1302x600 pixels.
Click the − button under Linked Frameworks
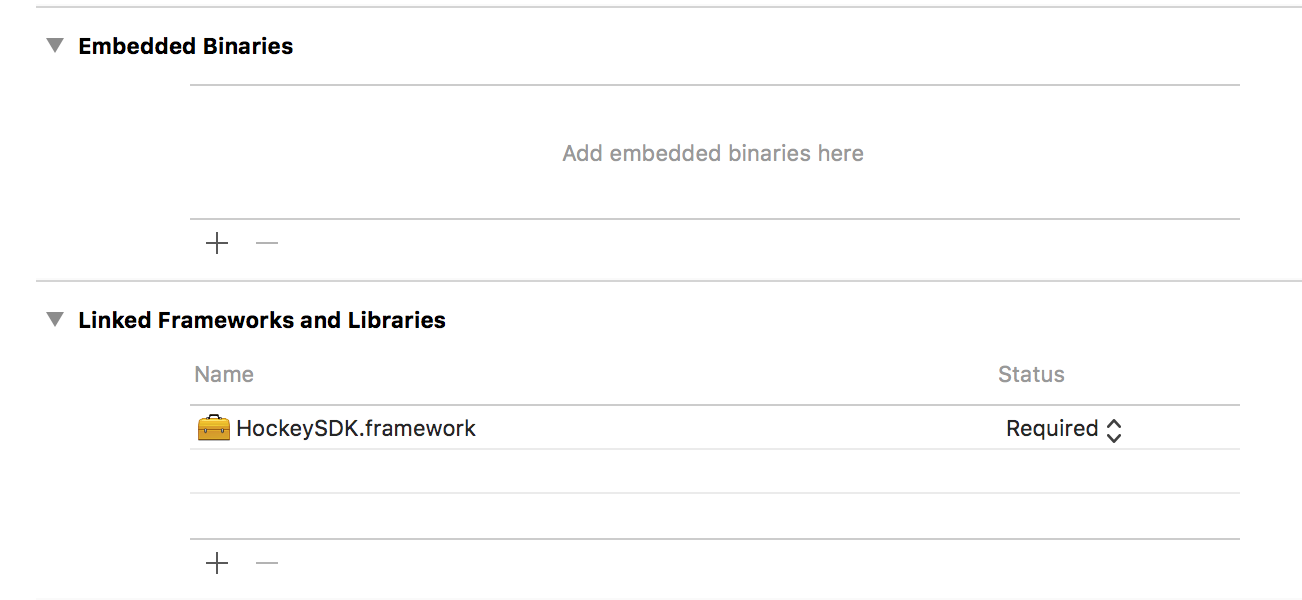(x=266, y=562)
